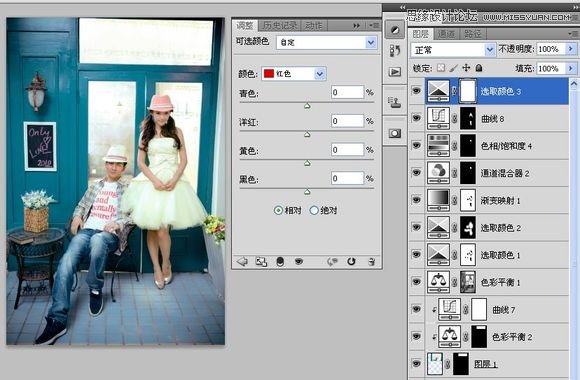
Task: Switch to the 通道 tab
Action: click(446, 34)
